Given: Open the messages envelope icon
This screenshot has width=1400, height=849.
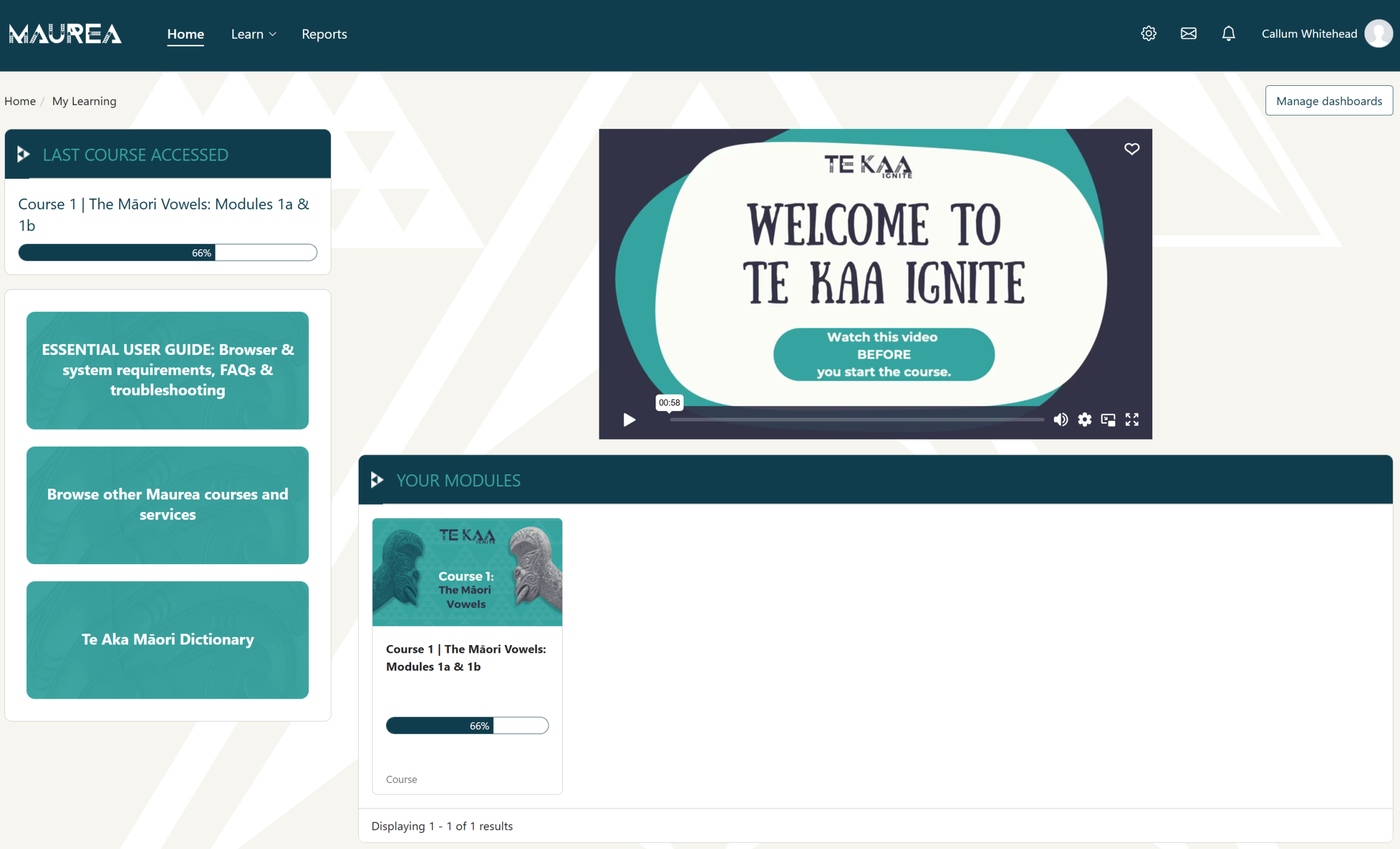Looking at the screenshot, I should coord(1188,33).
